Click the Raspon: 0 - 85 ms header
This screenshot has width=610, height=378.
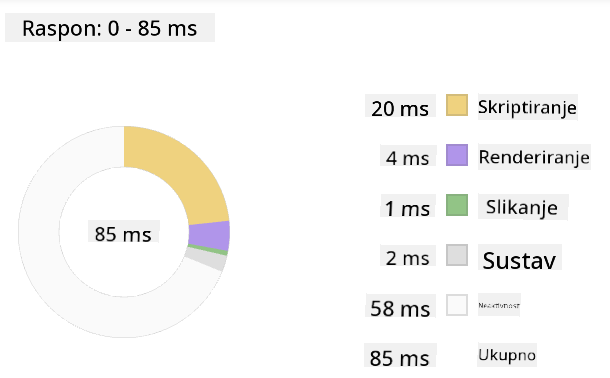[110, 28]
